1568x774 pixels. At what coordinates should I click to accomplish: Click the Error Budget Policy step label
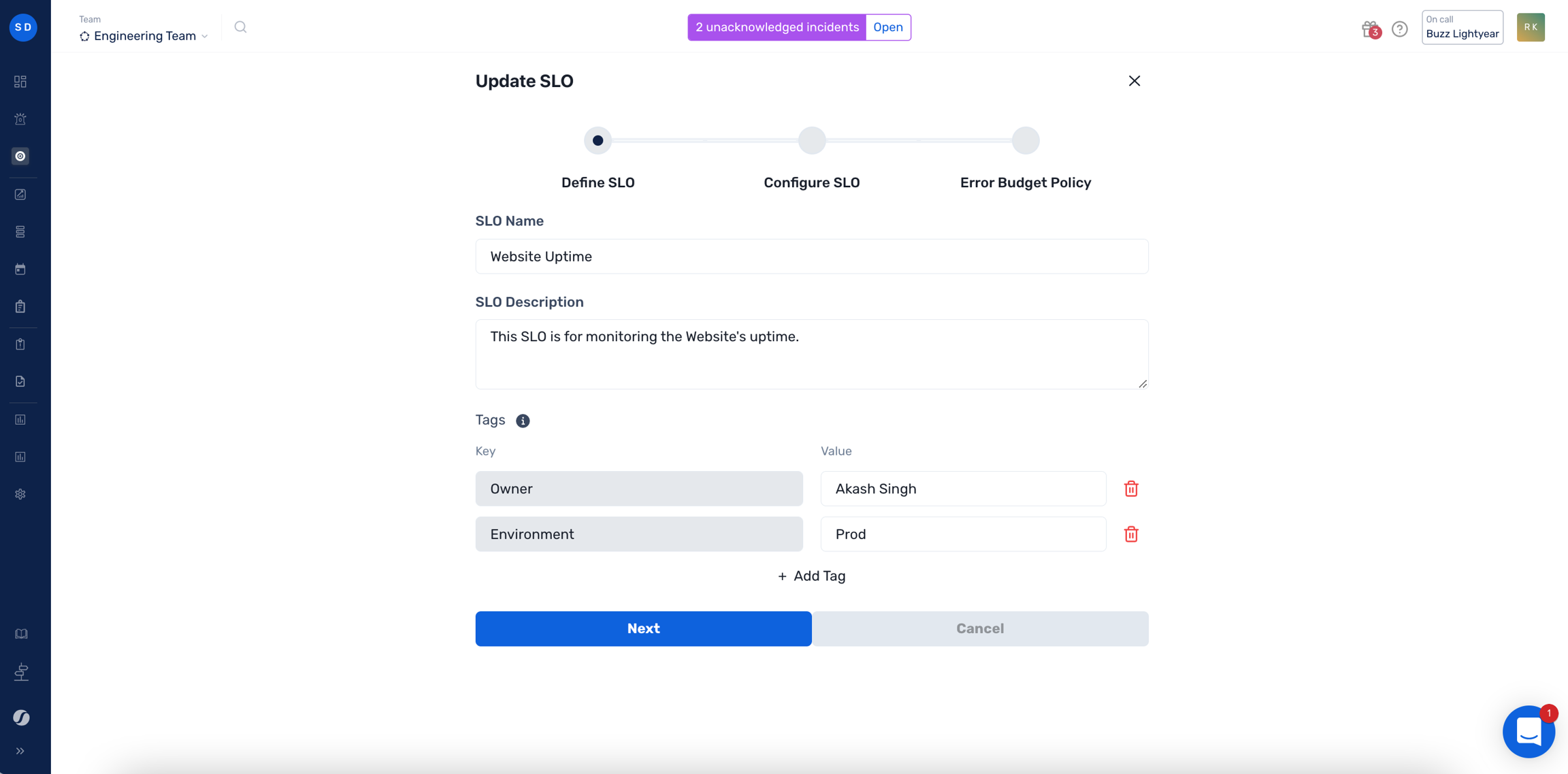(1026, 183)
